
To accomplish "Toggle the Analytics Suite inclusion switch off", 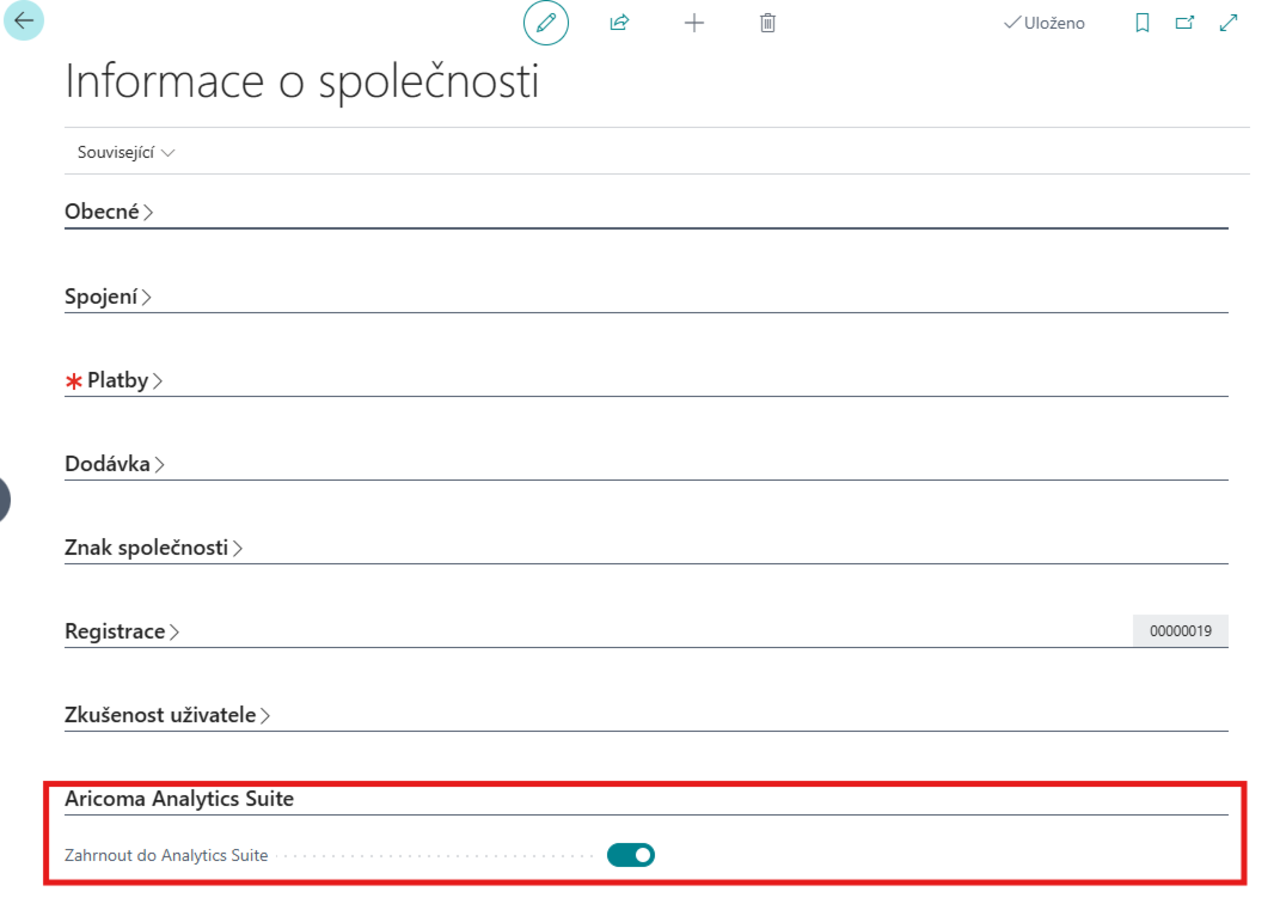I will pos(630,854).
